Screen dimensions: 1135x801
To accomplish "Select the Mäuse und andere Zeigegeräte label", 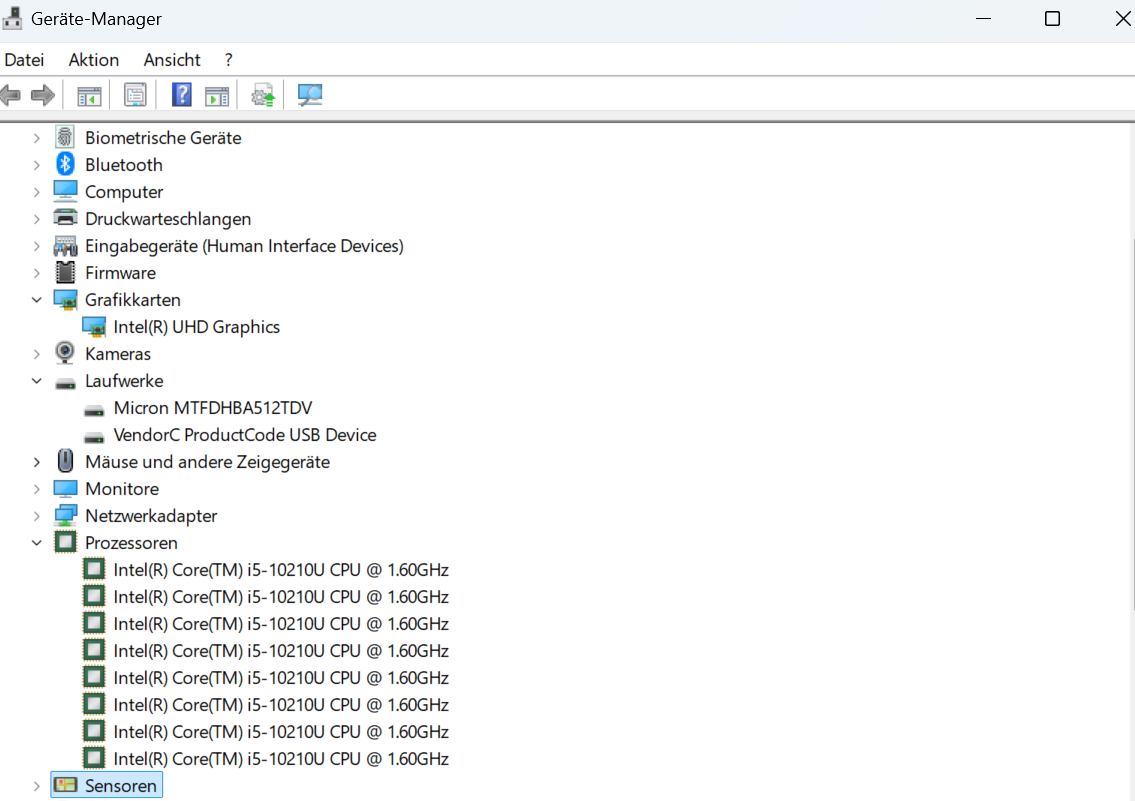I will [x=207, y=462].
